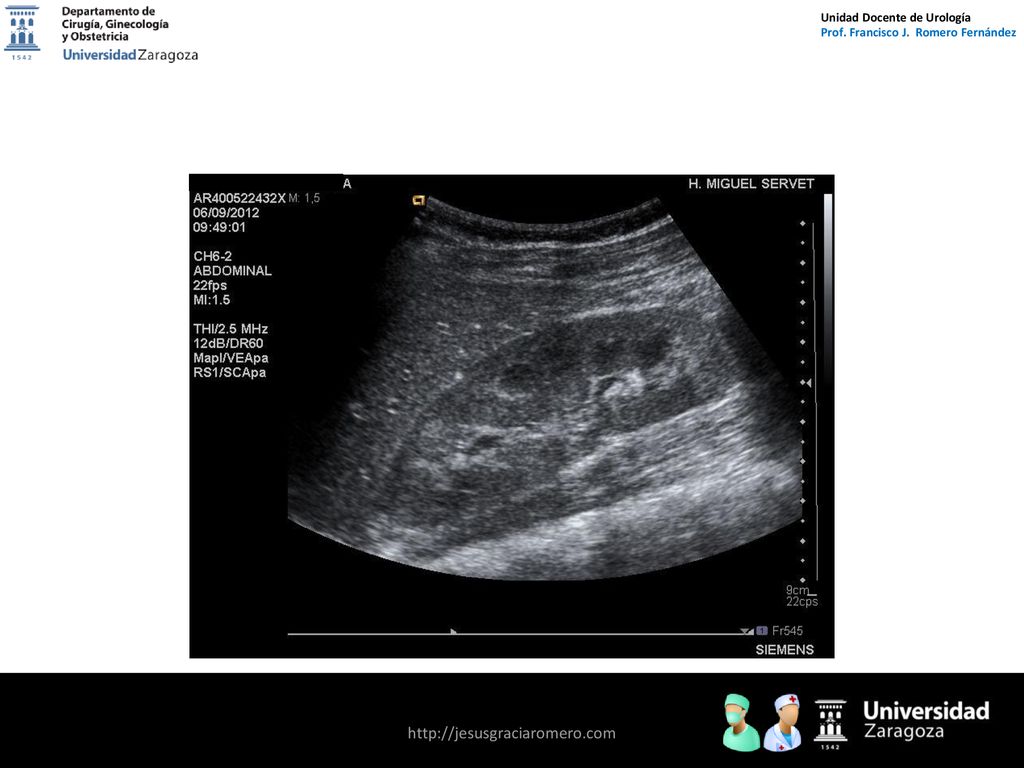The width and height of the screenshot is (1024, 768).
Task: Click the 9cm depth label
Action: pos(797,590)
